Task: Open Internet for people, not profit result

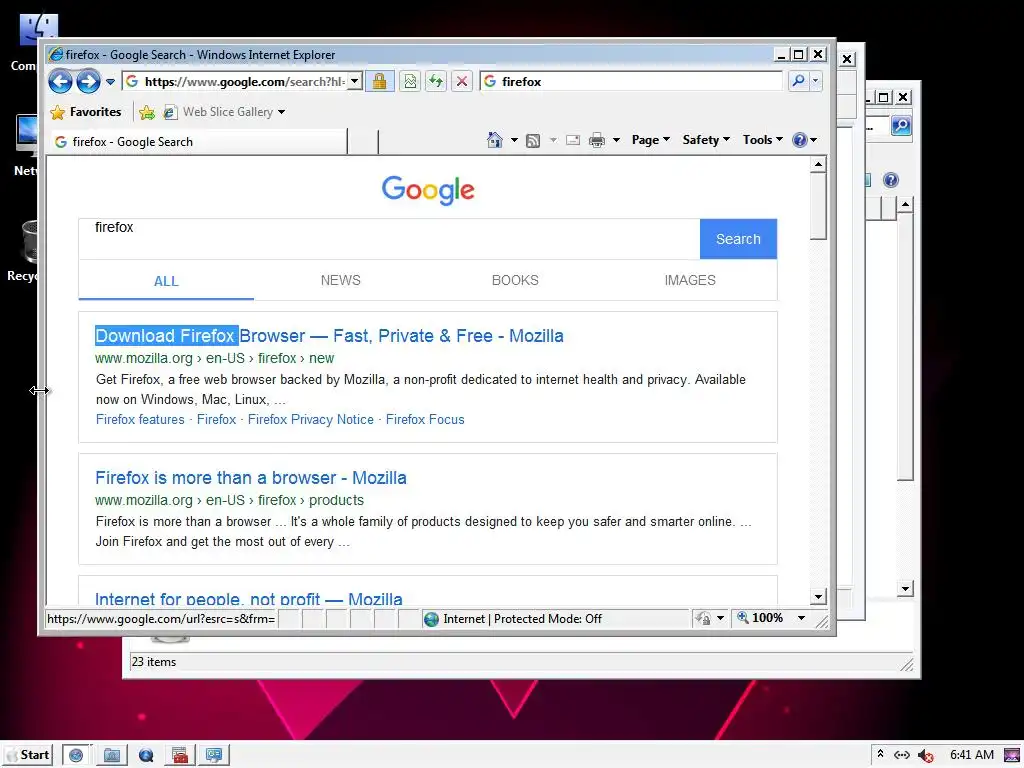Action: (249, 598)
